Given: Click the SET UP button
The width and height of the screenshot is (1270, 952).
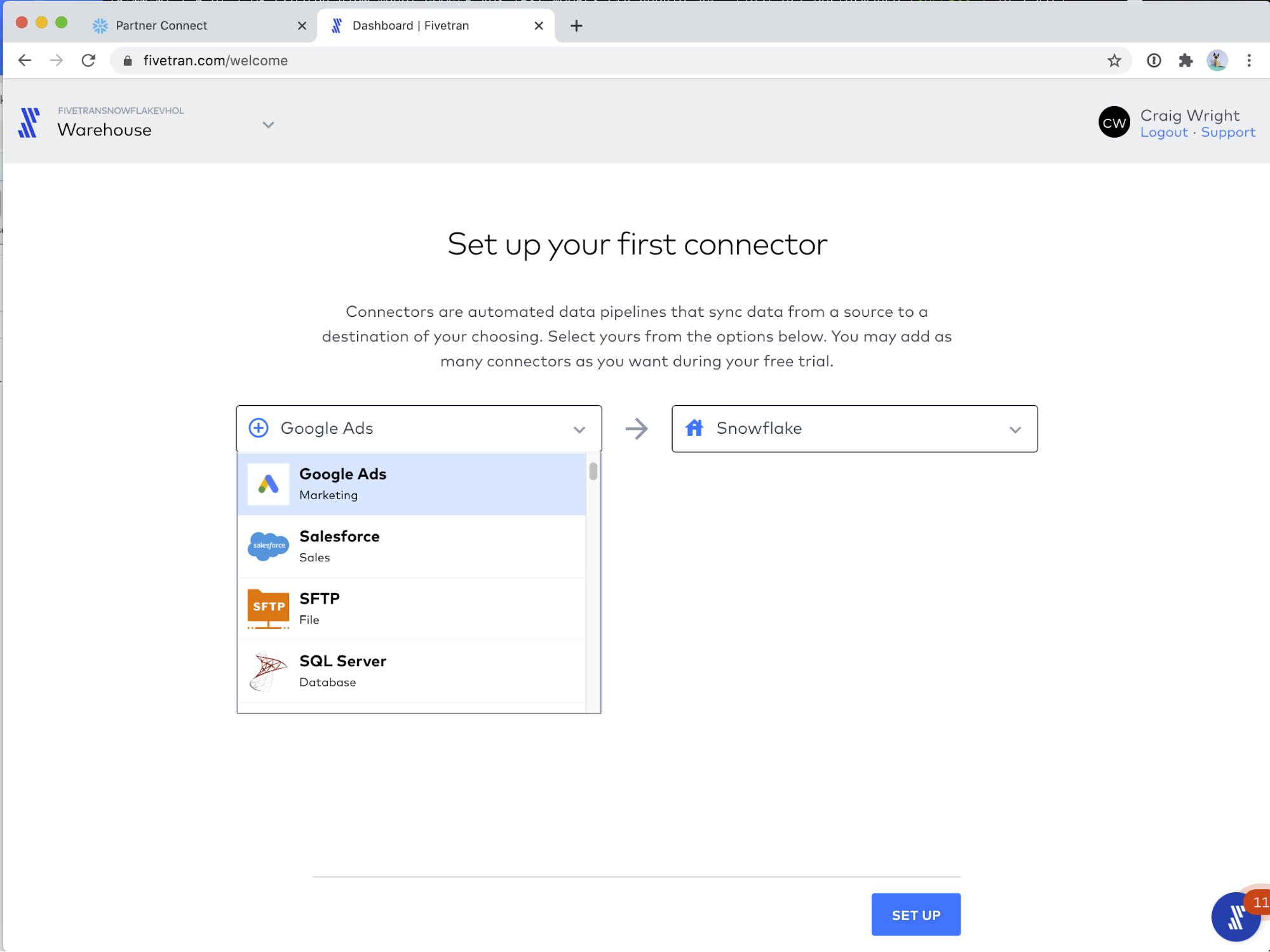Looking at the screenshot, I should tap(915, 915).
